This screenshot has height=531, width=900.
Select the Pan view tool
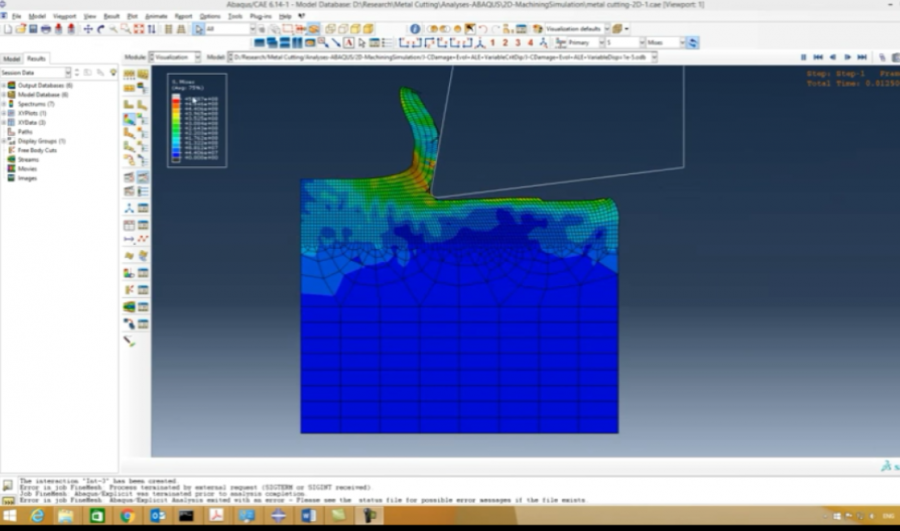point(88,29)
